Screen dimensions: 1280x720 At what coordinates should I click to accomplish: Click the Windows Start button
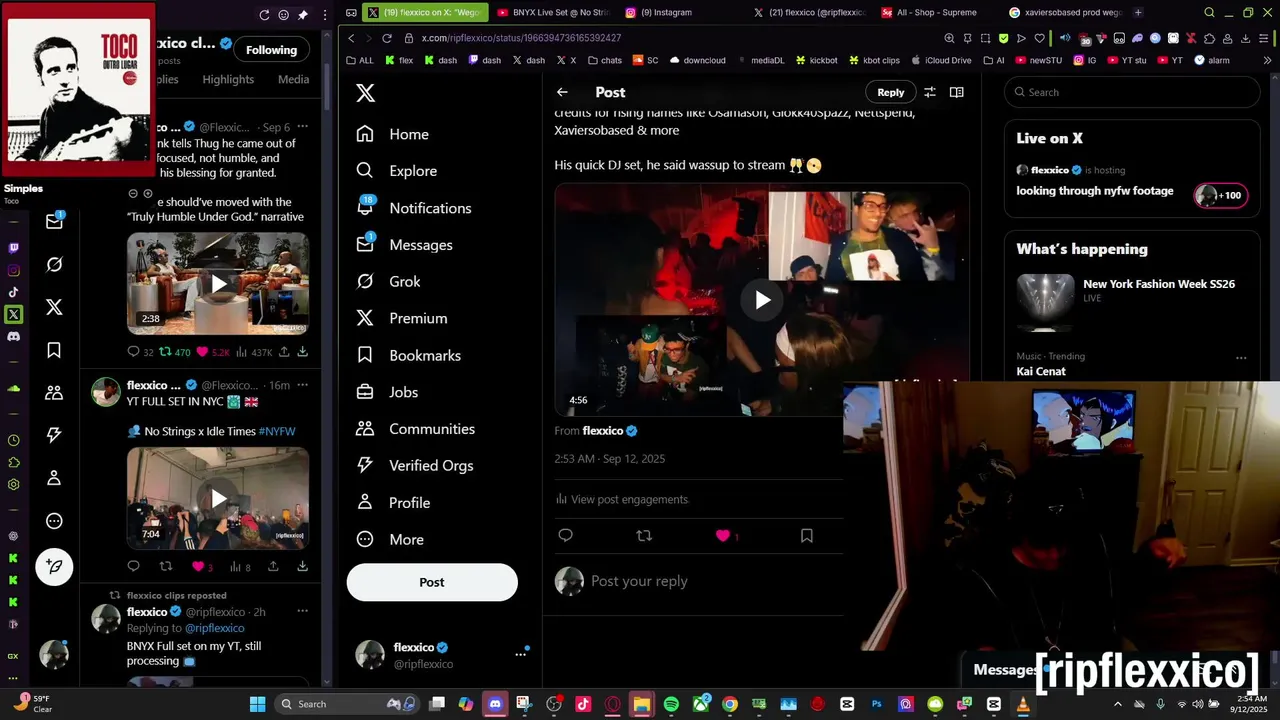coord(257,704)
